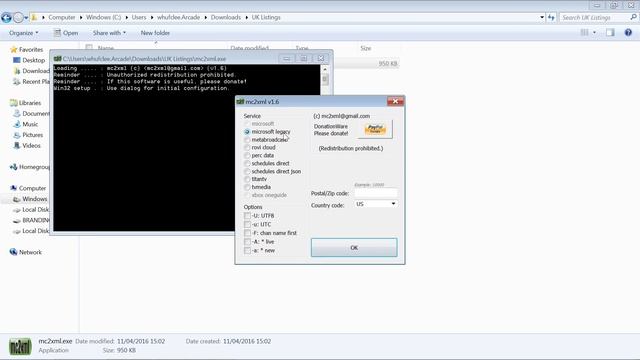The height and width of the screenshot is (360, 640).
Task: Focus the Postal/Zip code field
Action: (376, 193)
